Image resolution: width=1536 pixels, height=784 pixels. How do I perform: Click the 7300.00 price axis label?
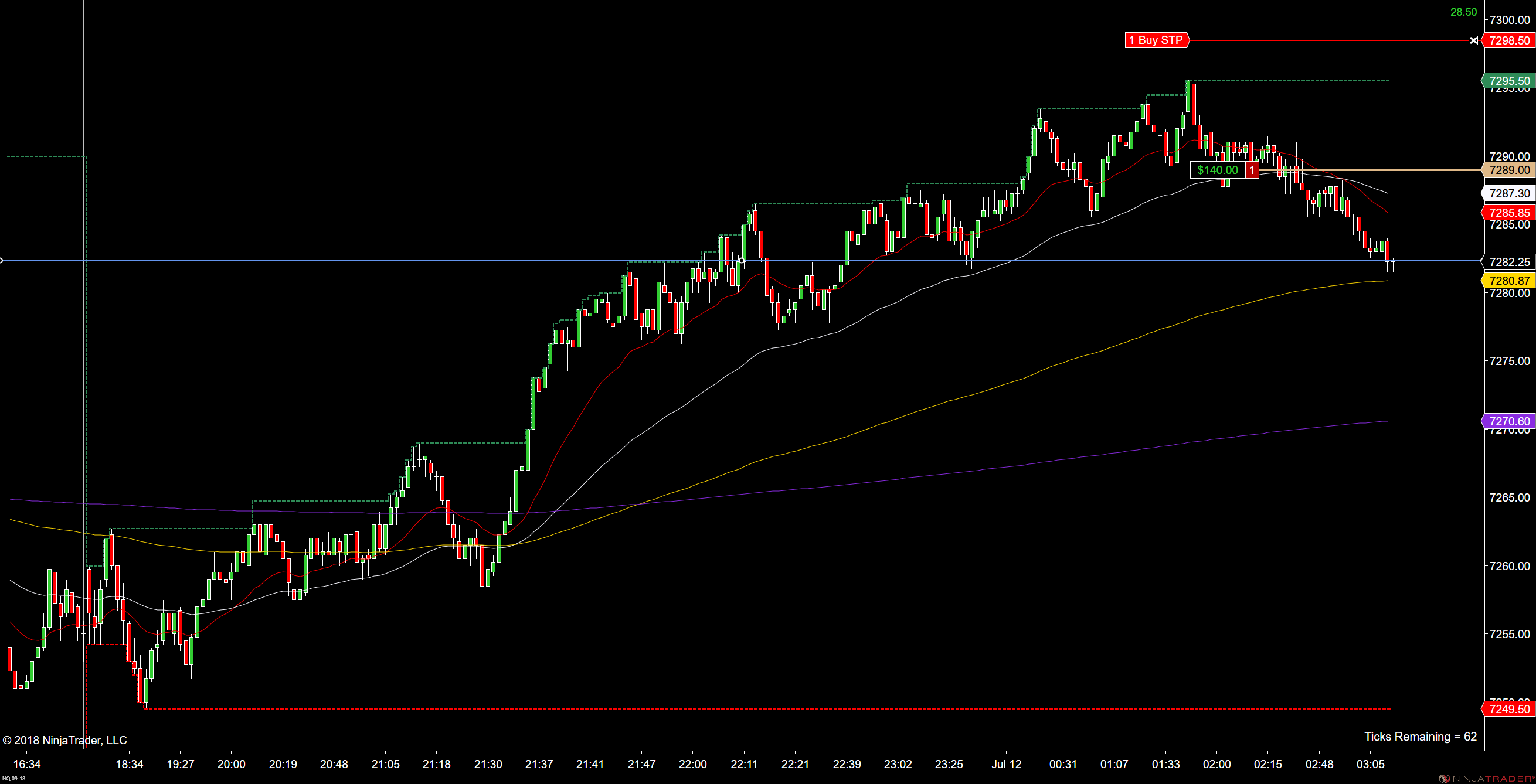(x=1510, y=21)
